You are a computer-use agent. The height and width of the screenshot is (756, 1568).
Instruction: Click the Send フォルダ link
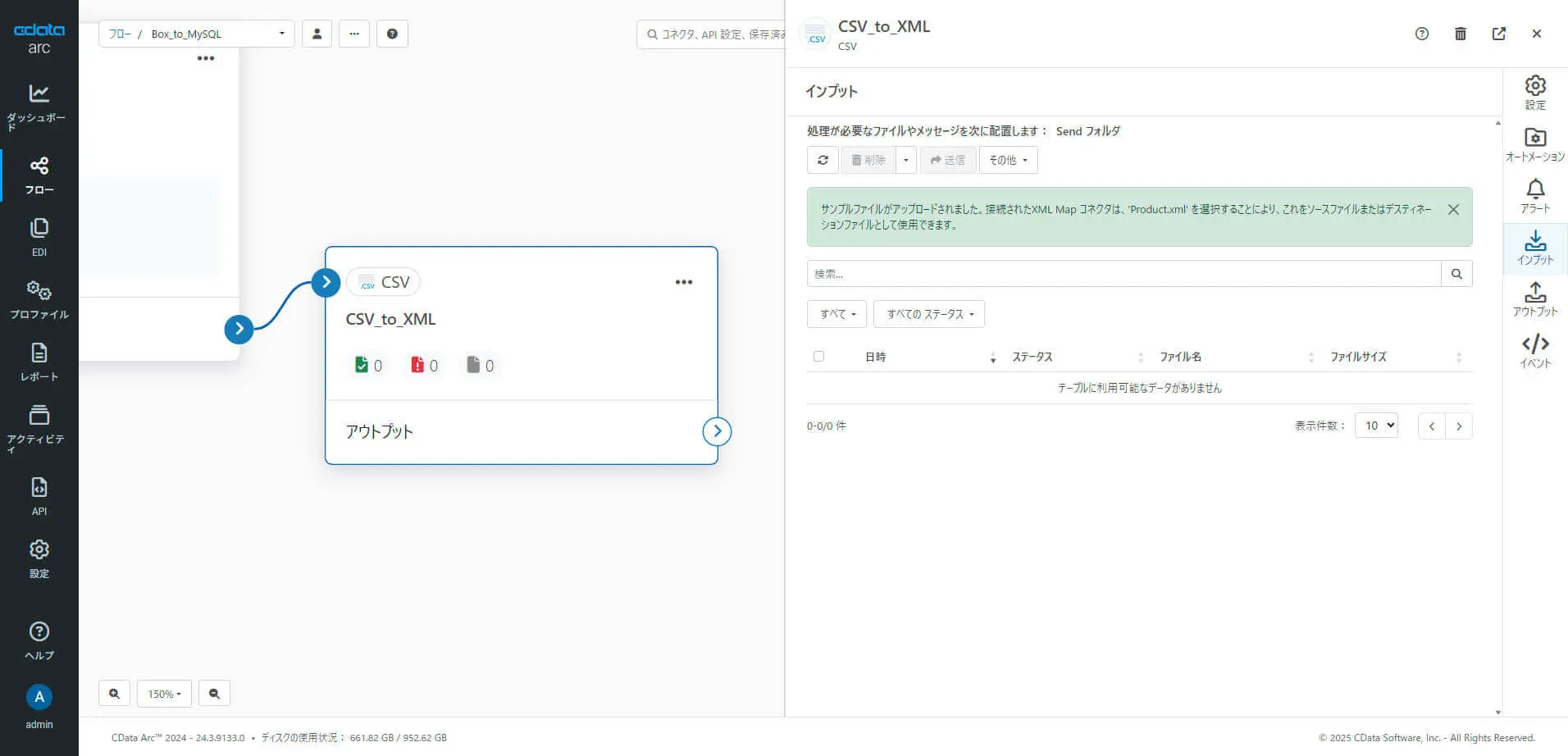click(x=1087, y=131)
